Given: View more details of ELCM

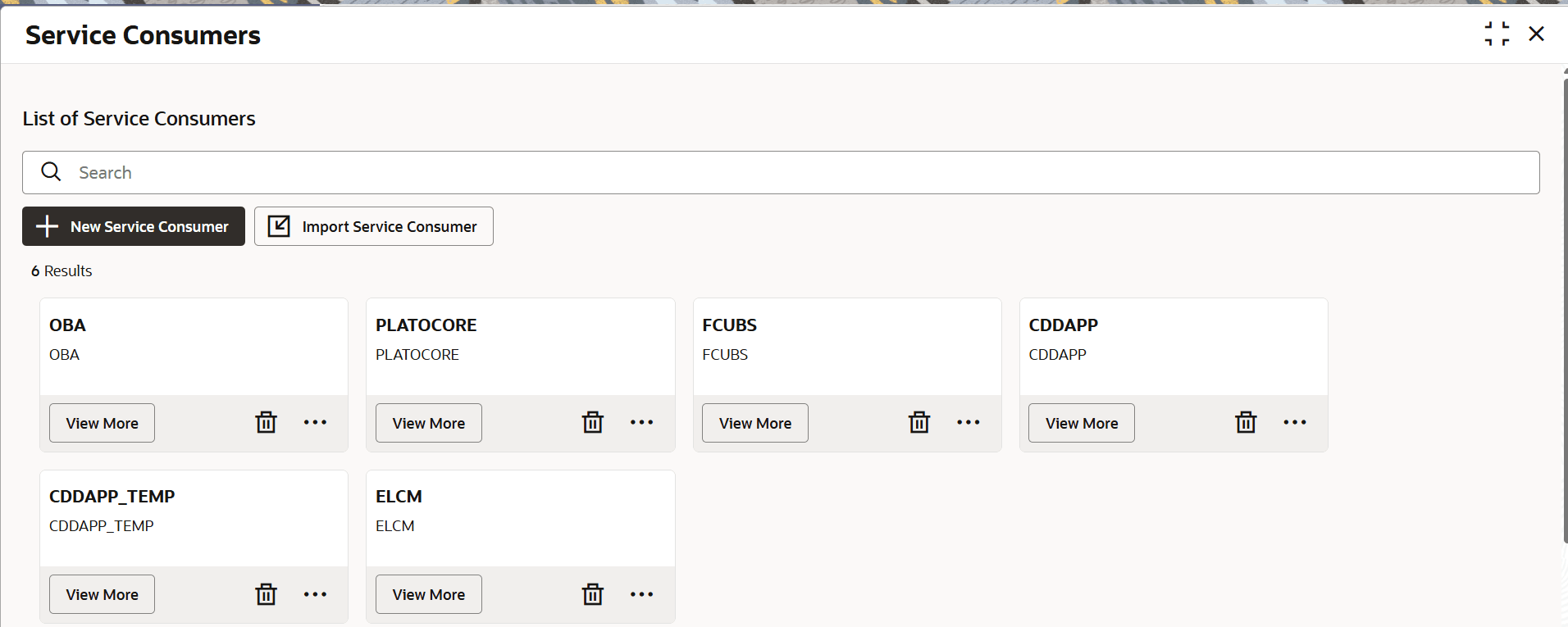Looking at the screenshot, I should 429,594.
